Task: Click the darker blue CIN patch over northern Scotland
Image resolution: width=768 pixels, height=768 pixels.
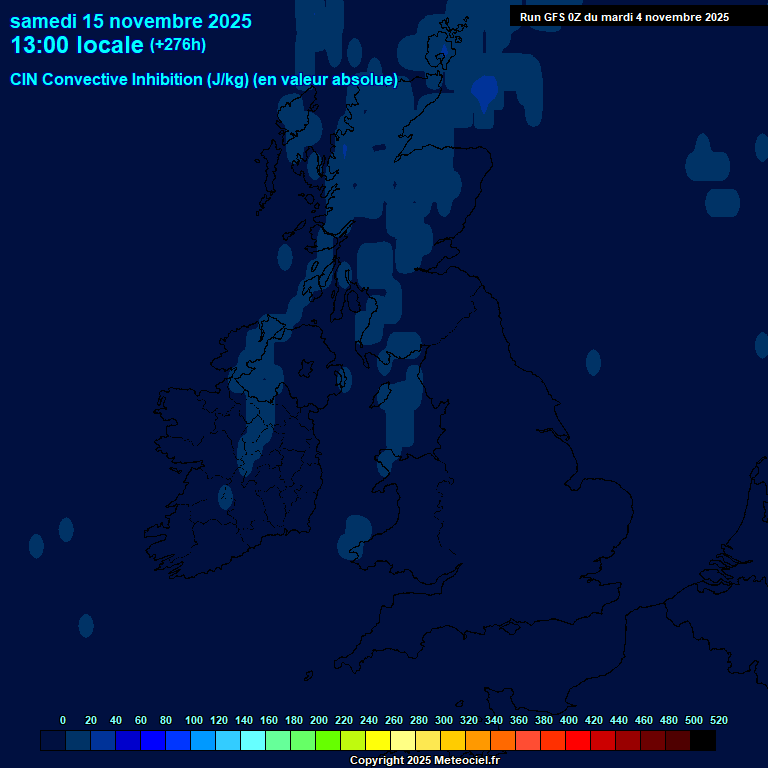Action: [485, 91]
